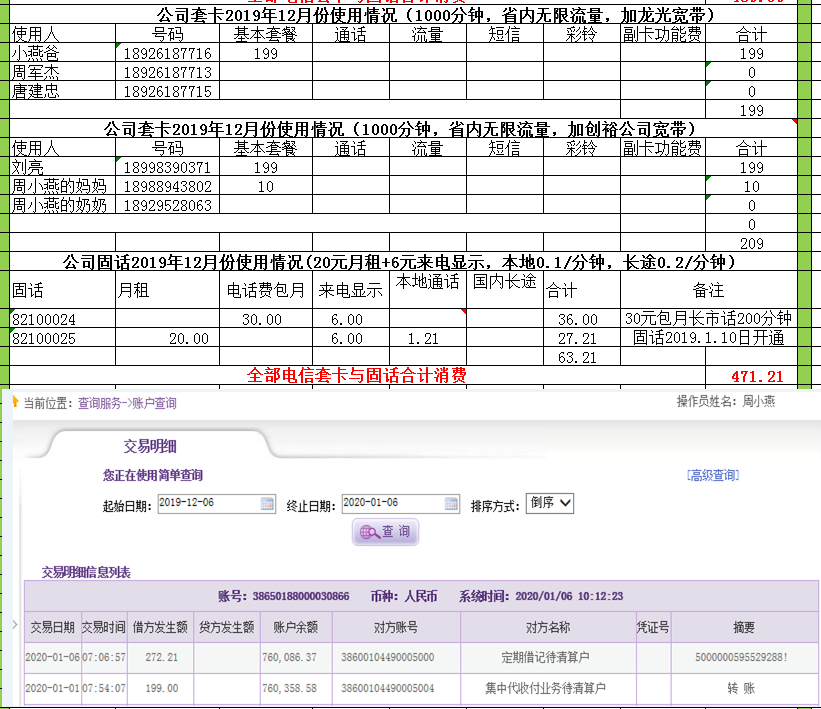The height and width of the screenshot is (709, 821).
Task: Select the cell containing 小燕爸
Action: (x=35, y=54)
